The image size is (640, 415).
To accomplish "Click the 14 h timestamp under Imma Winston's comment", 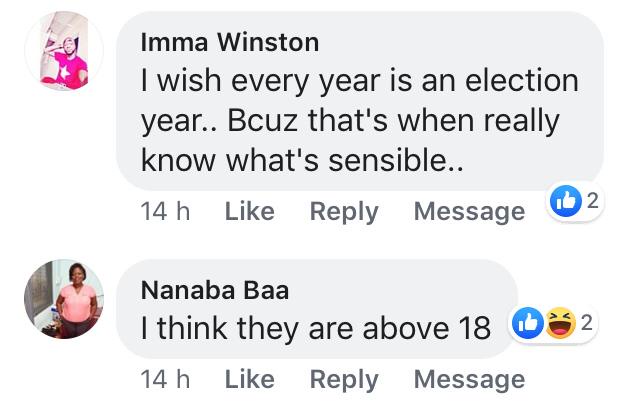I will 166,211.
